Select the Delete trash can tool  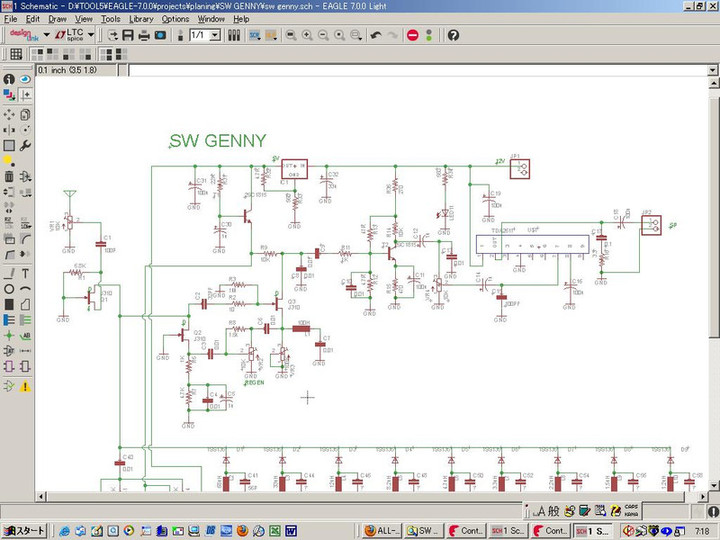pos(9,176)
